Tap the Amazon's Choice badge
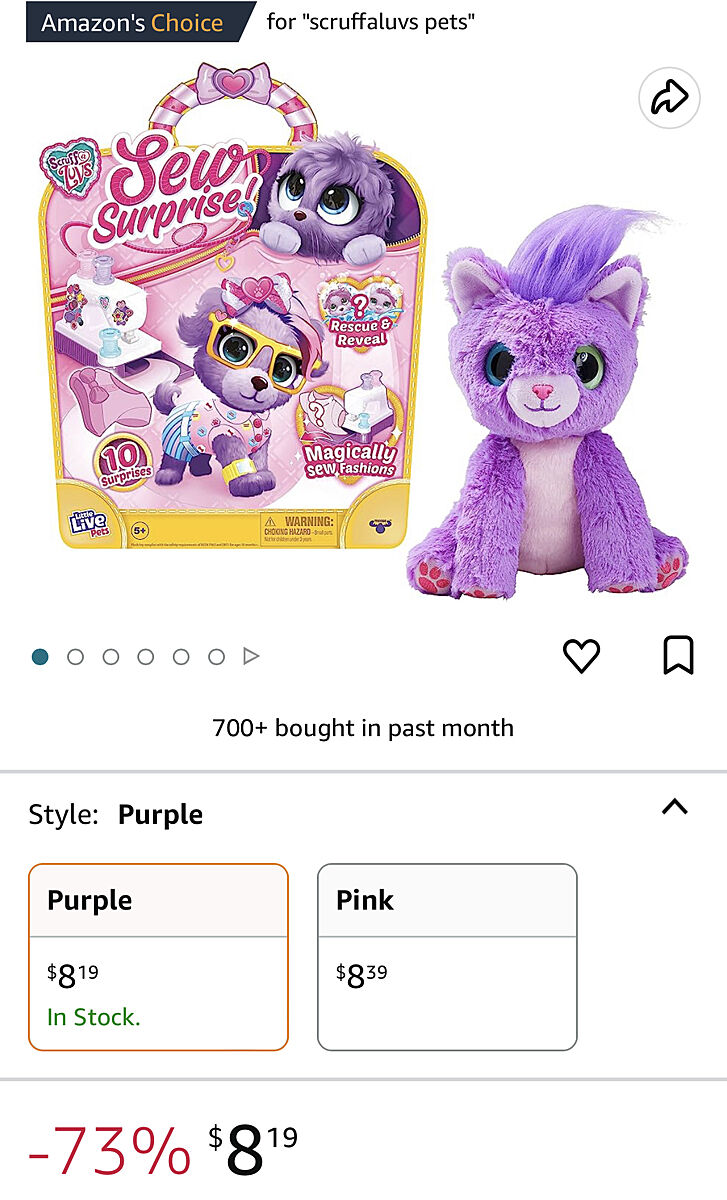This screenshot has width=727, height=1200. pos(132,22)
